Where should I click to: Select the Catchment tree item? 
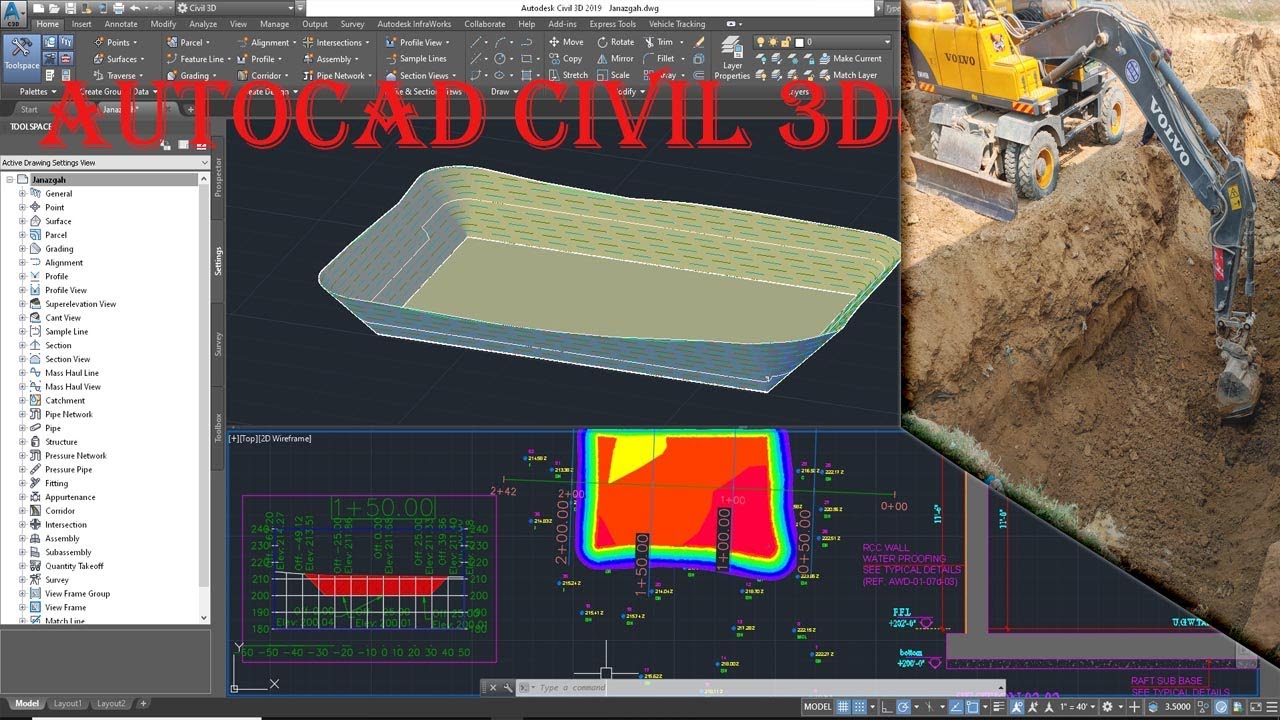[65, 400]
